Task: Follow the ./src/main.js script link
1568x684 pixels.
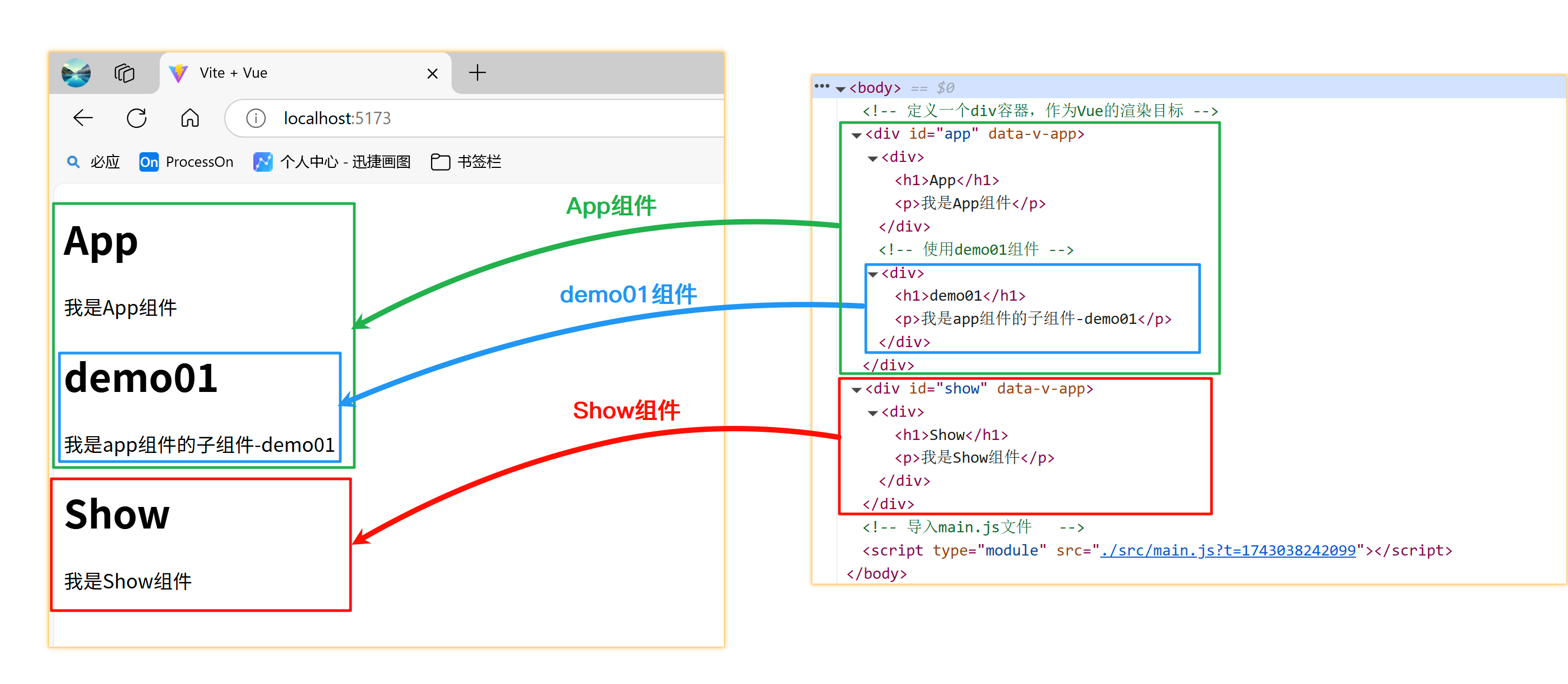Action: point(1227,551)
